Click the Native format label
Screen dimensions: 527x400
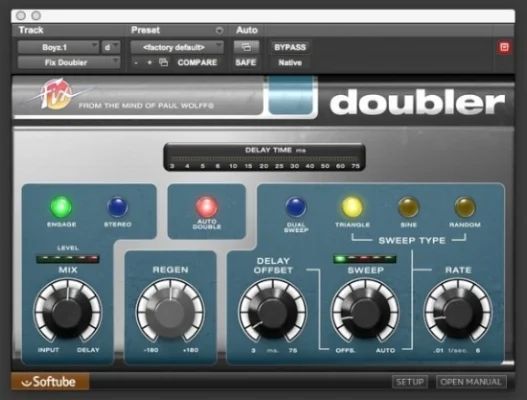pos(290,63)
